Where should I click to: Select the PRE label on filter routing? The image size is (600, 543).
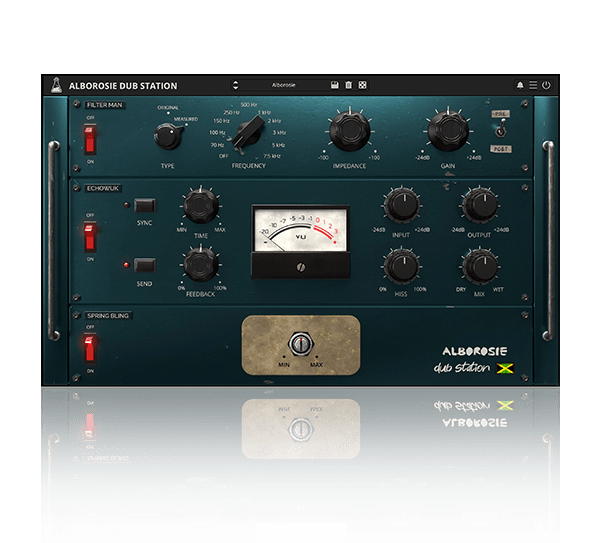tap(501, 114)
